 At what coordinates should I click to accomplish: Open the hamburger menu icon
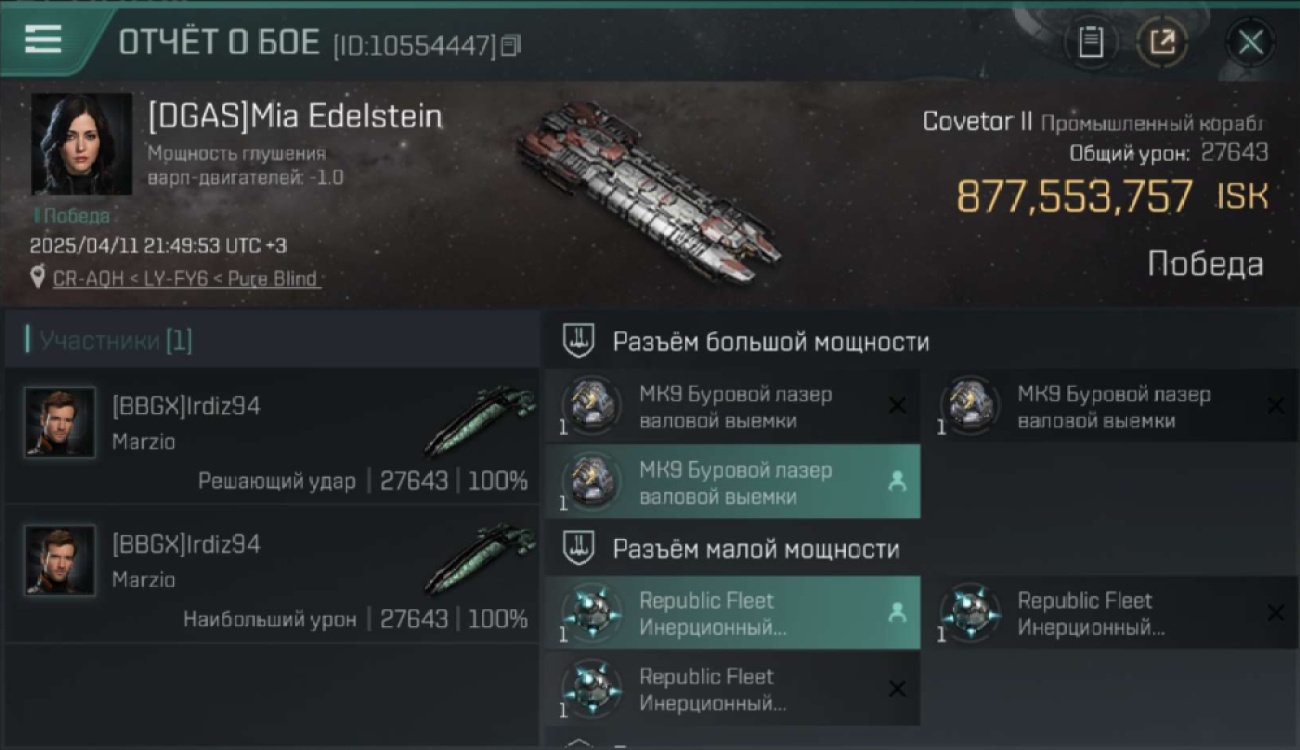tap(43, 40)
